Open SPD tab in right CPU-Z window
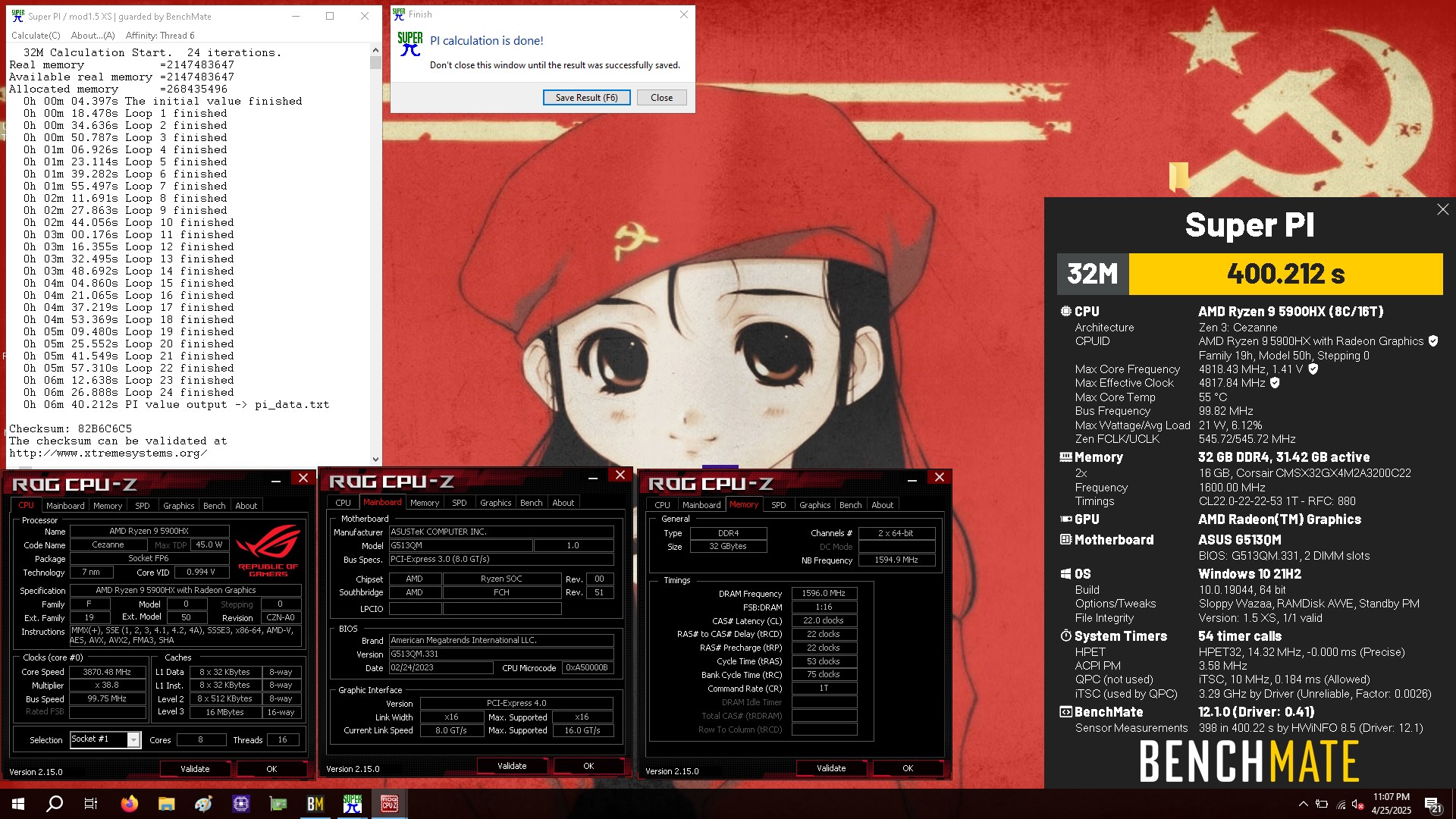1456x819 pixels. tap(779, 505)
